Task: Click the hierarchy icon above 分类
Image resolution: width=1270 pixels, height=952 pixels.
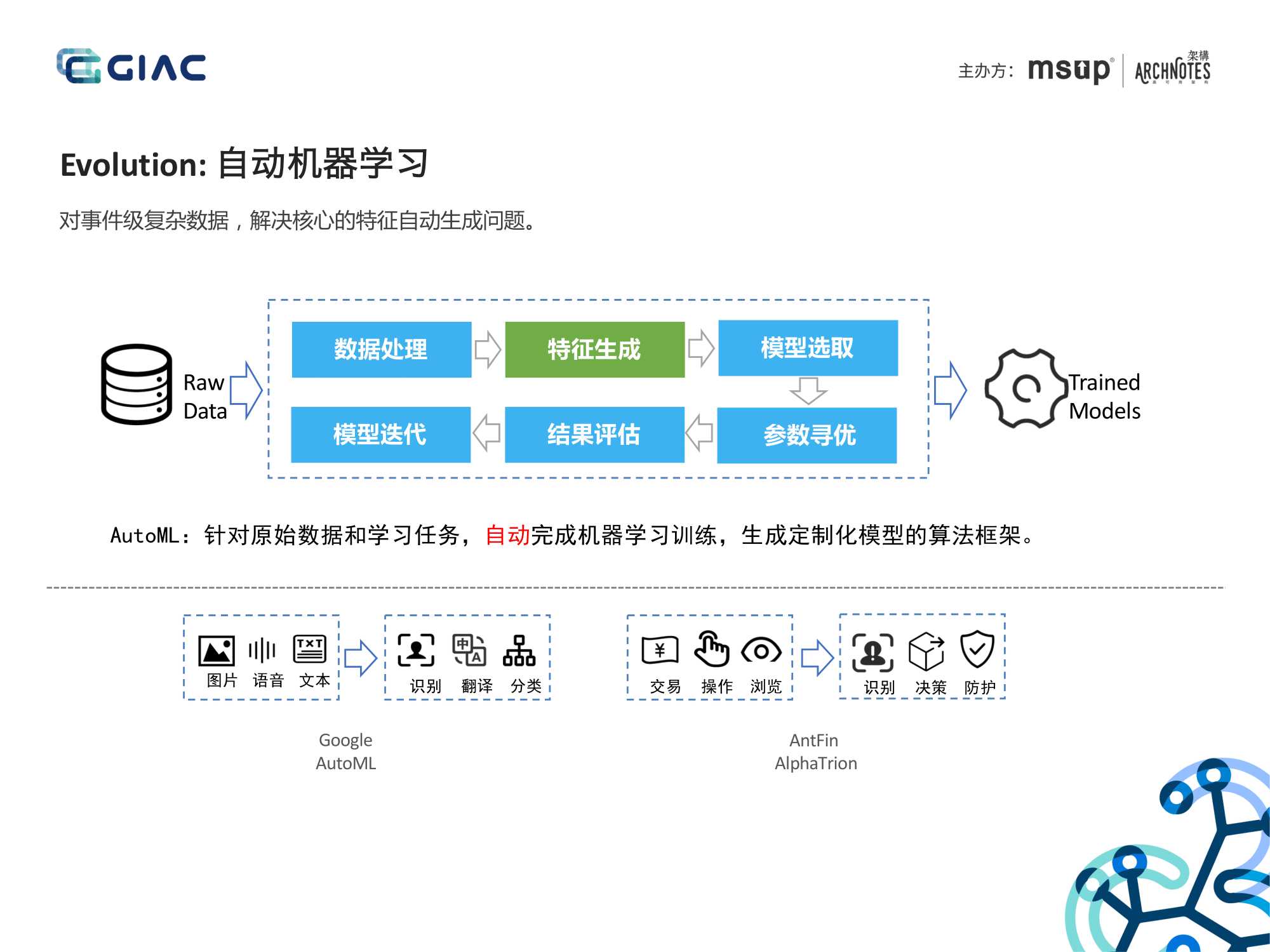Action: [x=519, y=651]
